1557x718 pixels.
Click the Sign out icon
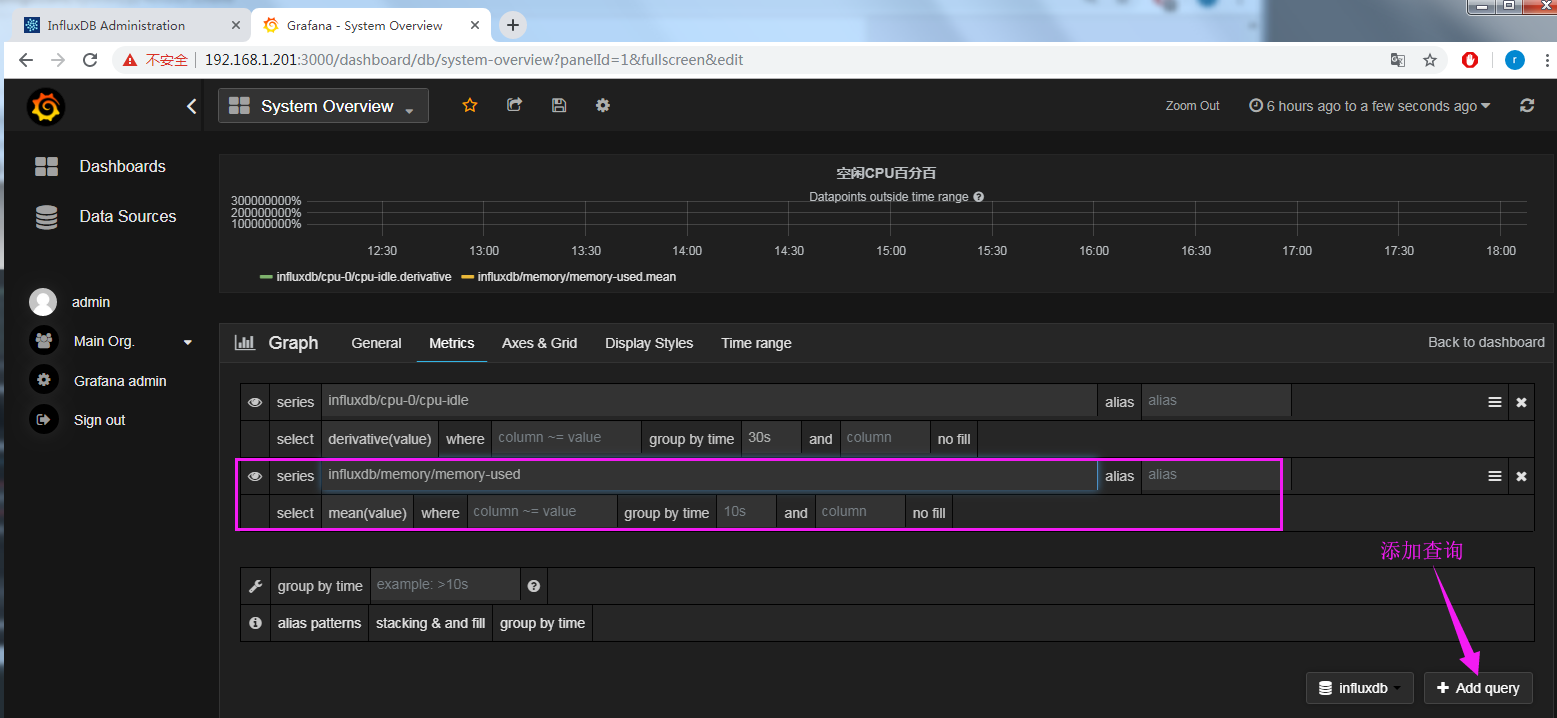[x=43, y=420]
